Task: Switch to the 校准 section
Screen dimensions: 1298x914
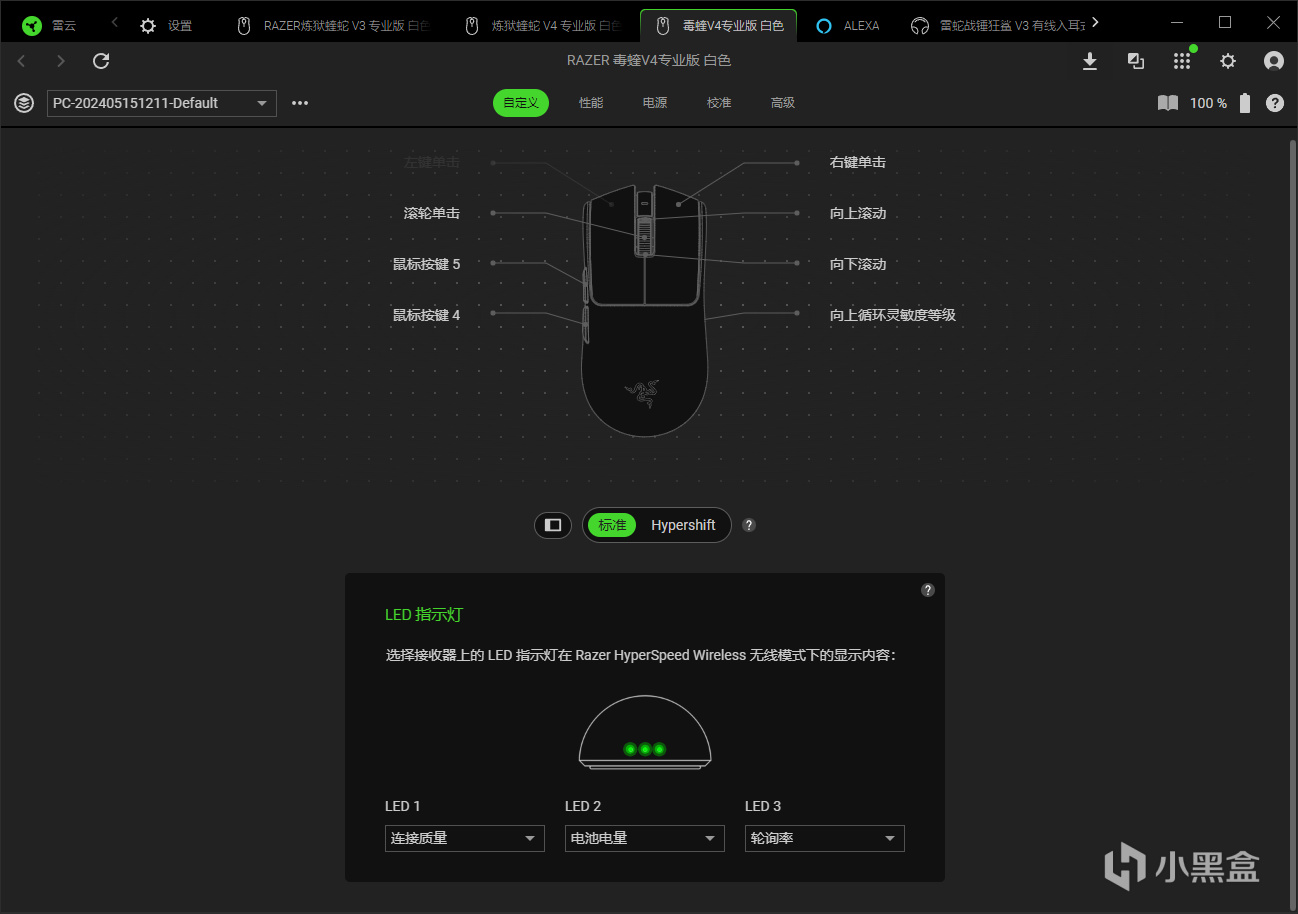Action: pos(719,103)
